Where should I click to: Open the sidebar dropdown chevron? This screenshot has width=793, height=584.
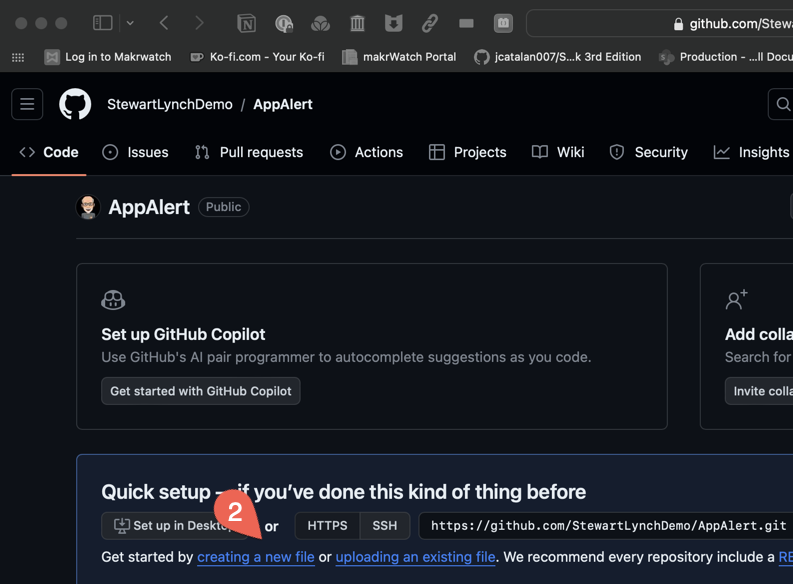click(x=130, y=23)
